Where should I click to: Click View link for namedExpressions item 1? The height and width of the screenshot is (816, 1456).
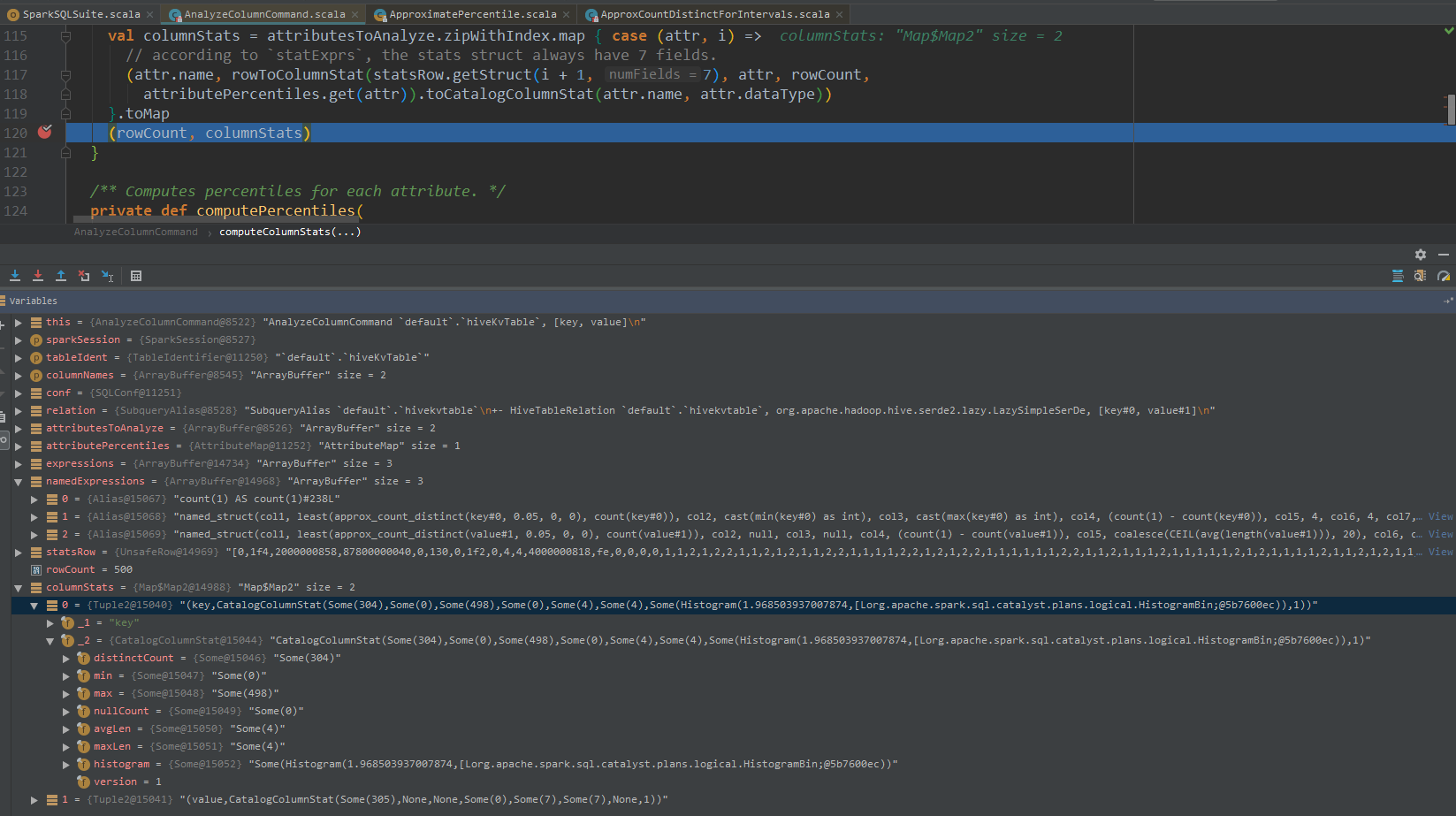click(x=1441, y=516)
